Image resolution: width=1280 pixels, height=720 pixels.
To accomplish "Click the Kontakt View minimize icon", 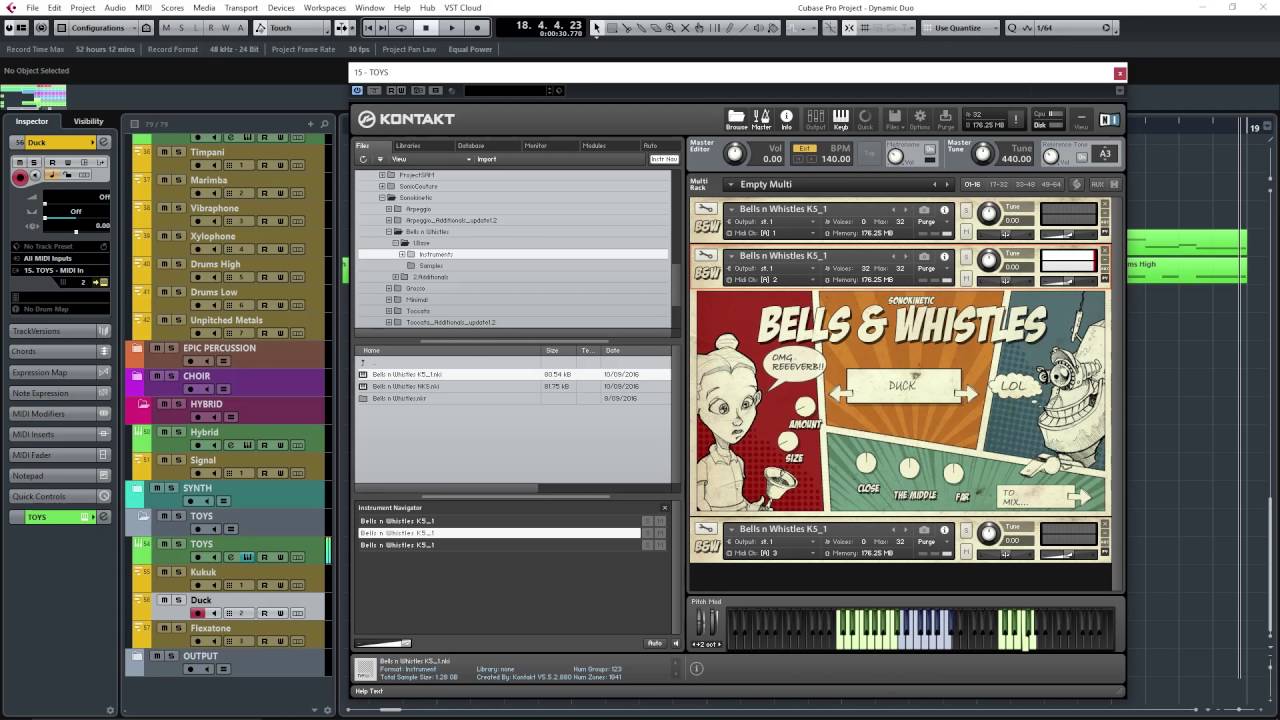I will click(x=1081, y=119).
